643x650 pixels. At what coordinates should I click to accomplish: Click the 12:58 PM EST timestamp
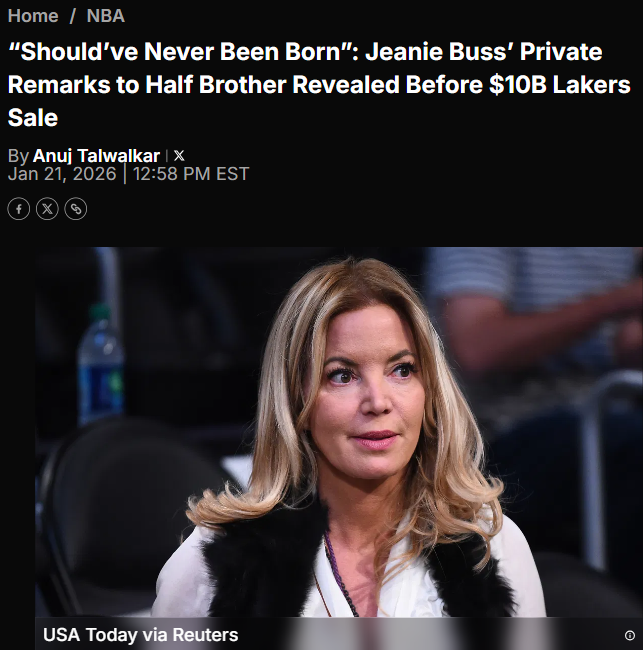point(191,173)
